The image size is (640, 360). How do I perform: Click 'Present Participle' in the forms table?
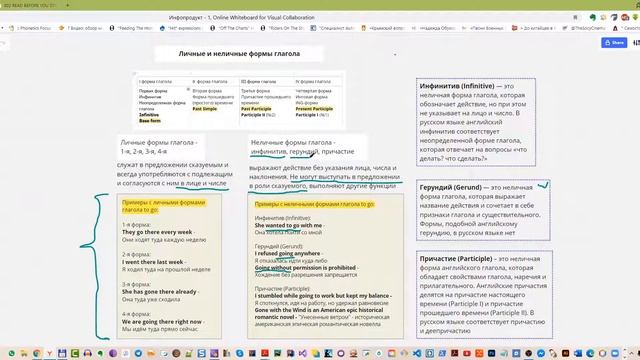click(314, 109)
